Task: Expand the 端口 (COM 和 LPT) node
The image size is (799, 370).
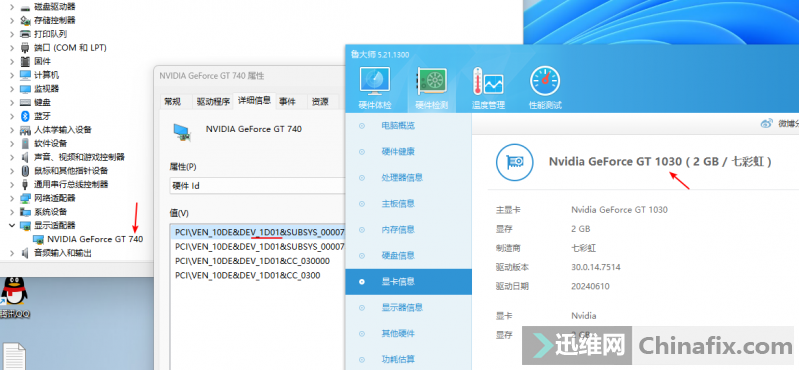Action: pos(12,47)
